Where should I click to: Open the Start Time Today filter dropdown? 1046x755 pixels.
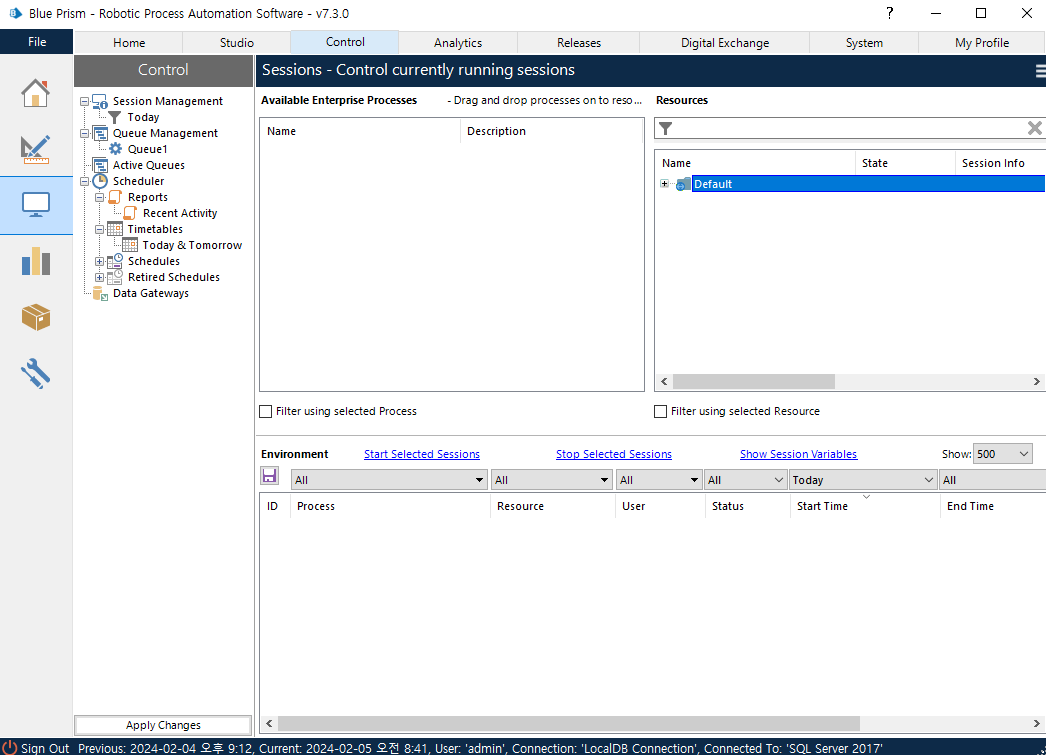tap(863, 480)
